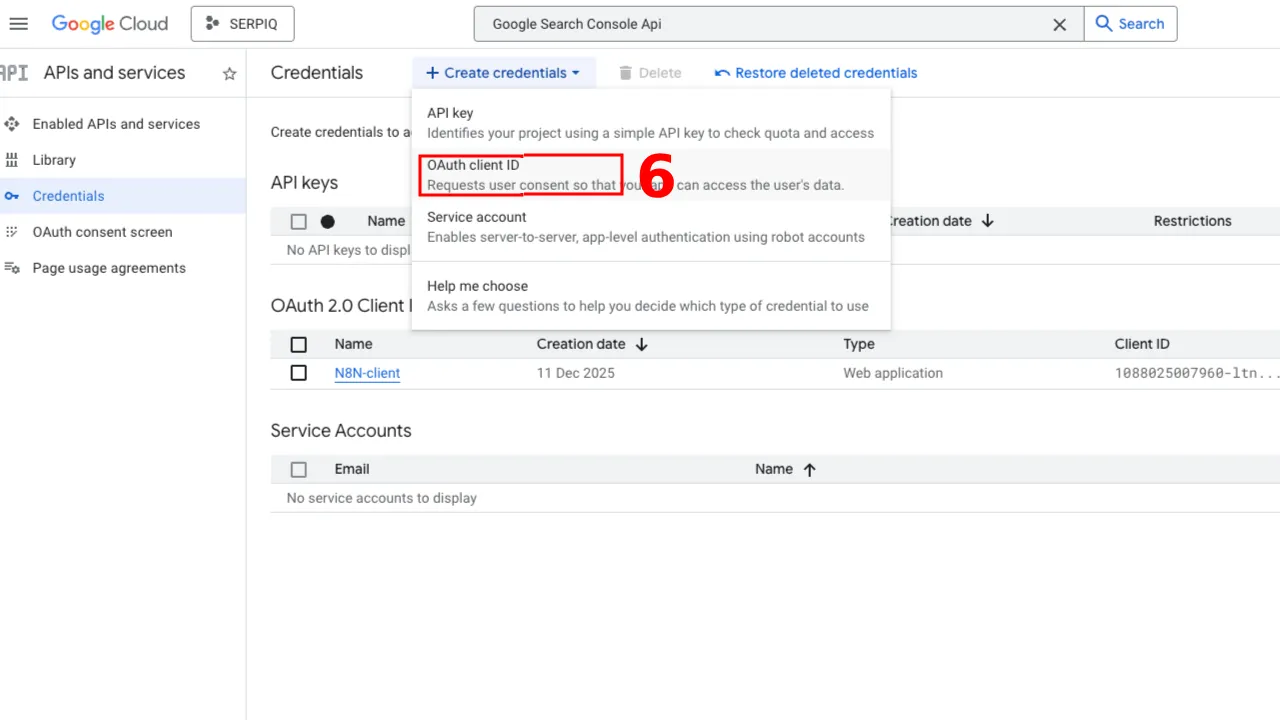This screenshot has height=720, width=1280.
Task: Open the N8N-client link
Action: coord(367,373)
